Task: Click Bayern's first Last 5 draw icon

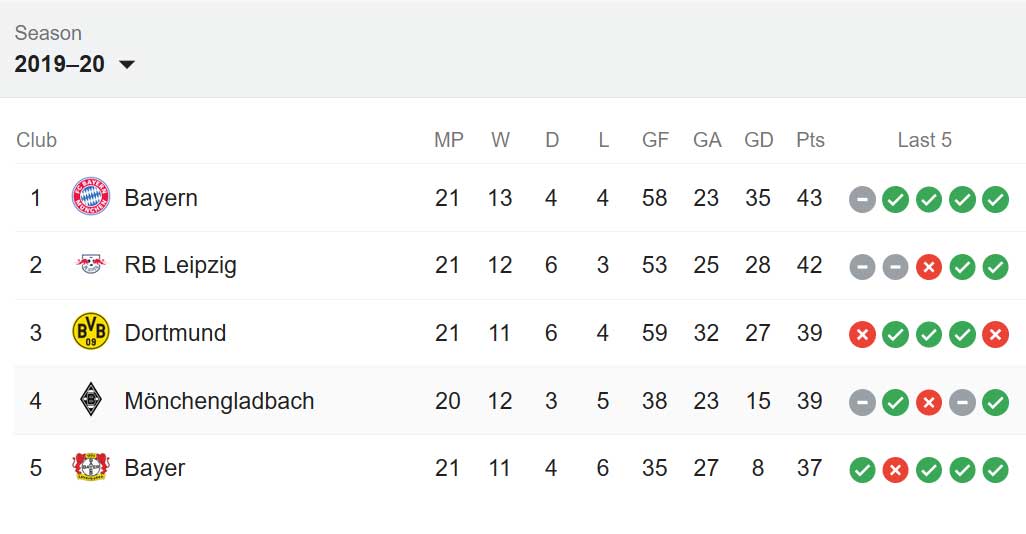Action: click(x=862, y=200)
